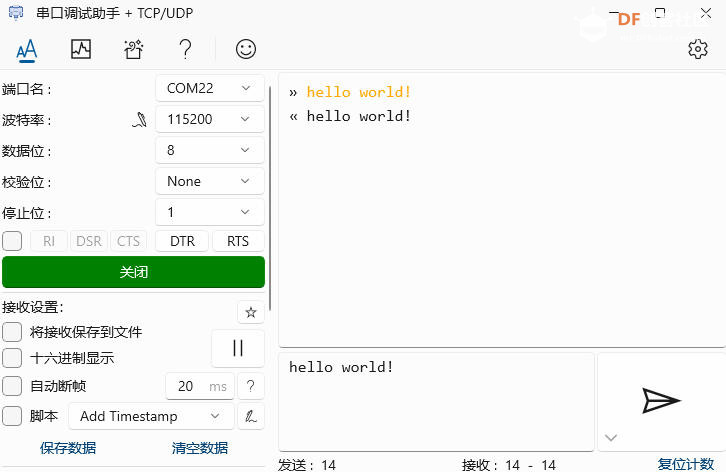Toggle the DTR line button
726x472 pixels.
click(182, 241)
